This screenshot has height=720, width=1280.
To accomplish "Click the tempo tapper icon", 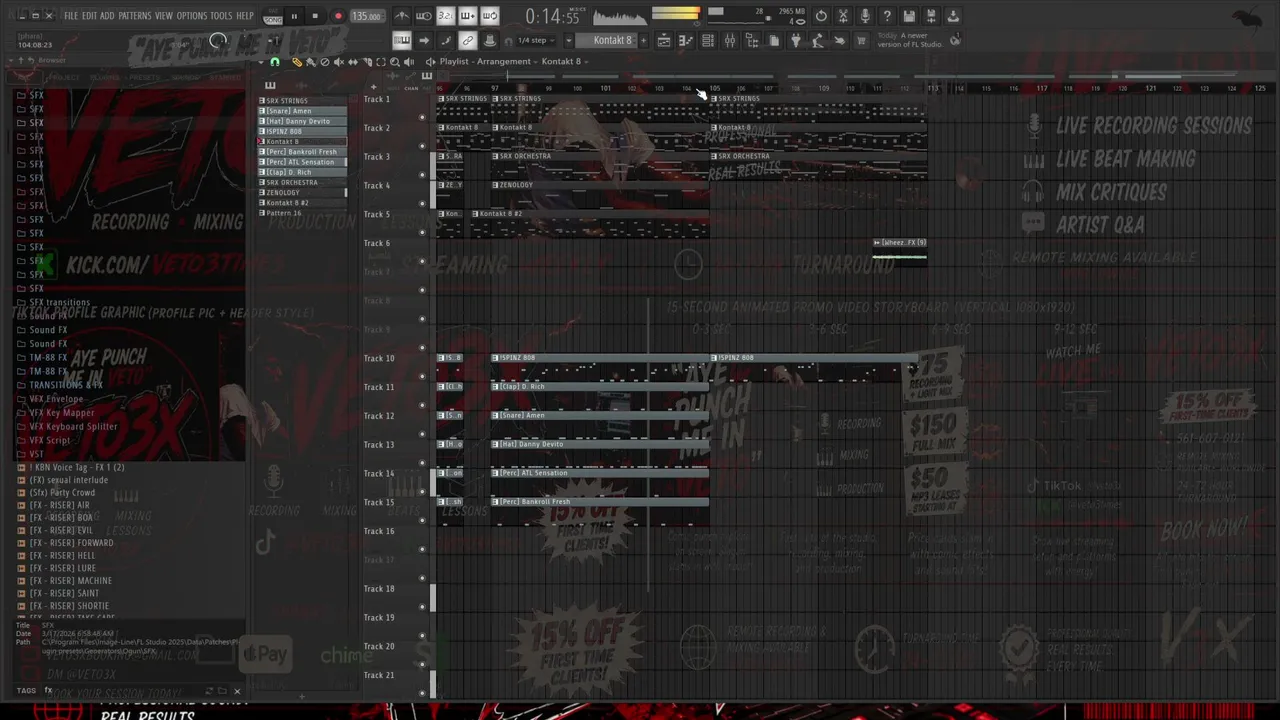I will [817, 40].
